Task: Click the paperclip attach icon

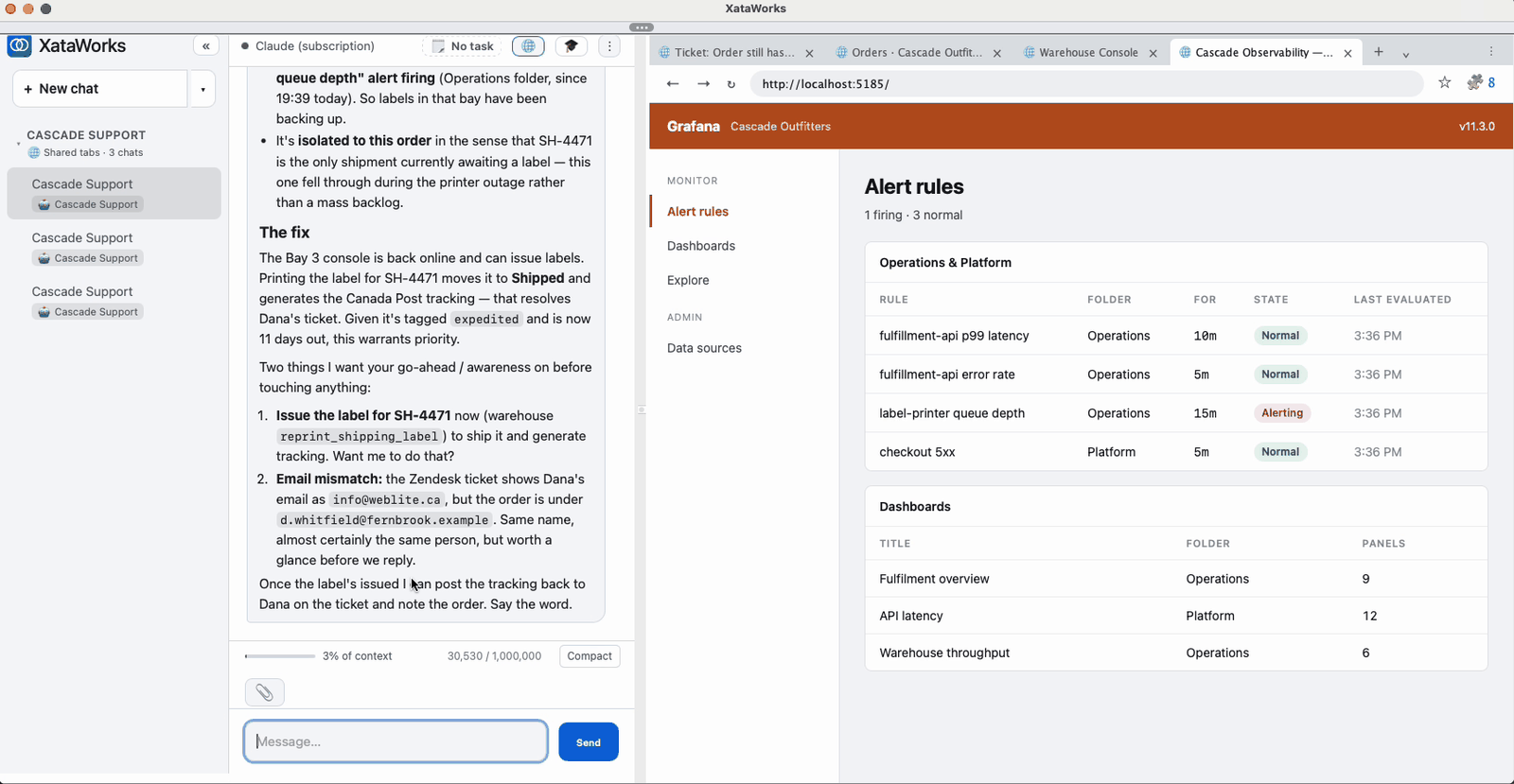Action: tap(264, 692)
